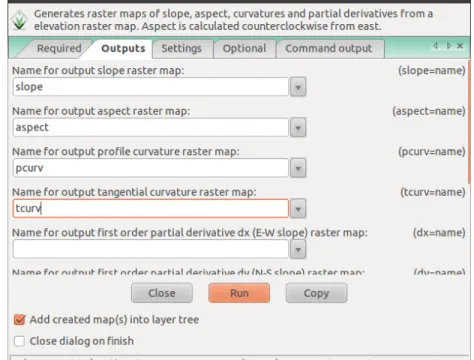Open the slope map dropdown arrow
Image resolution: width=474 pixels, height=360 pixels.
tap(298, 87)
